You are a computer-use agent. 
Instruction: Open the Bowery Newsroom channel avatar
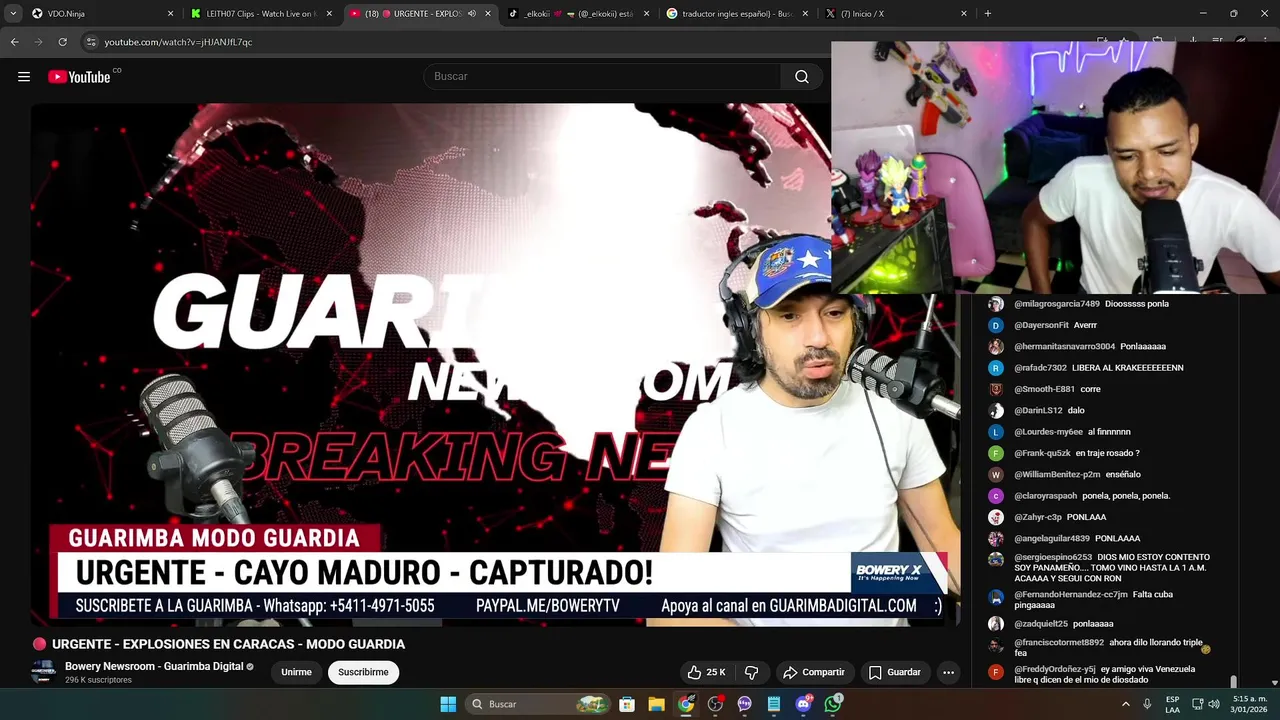pyautogui.click(x=43, y=672)
